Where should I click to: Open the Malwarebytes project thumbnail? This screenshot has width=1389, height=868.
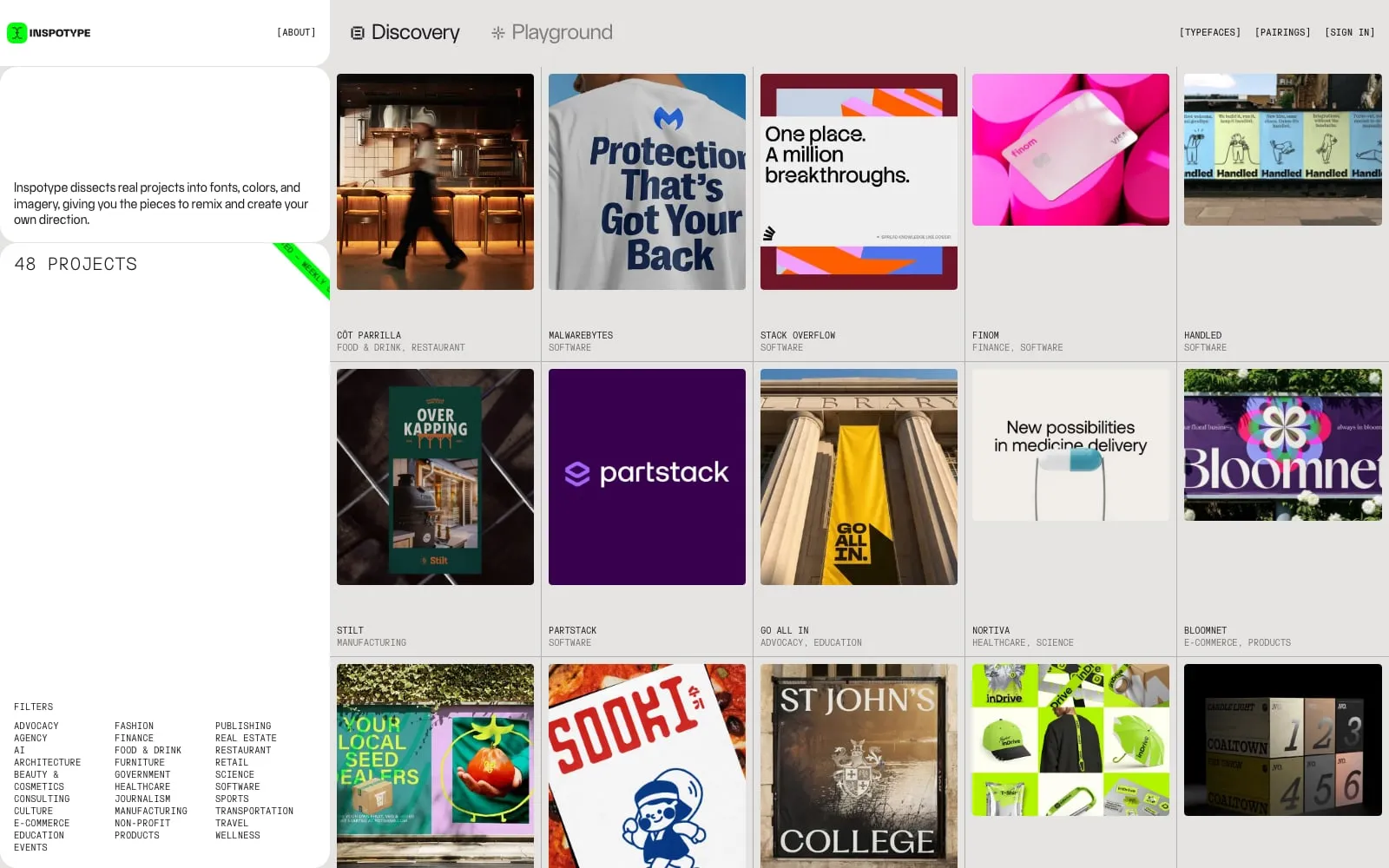pyautogui.click(x=647, y=181)
